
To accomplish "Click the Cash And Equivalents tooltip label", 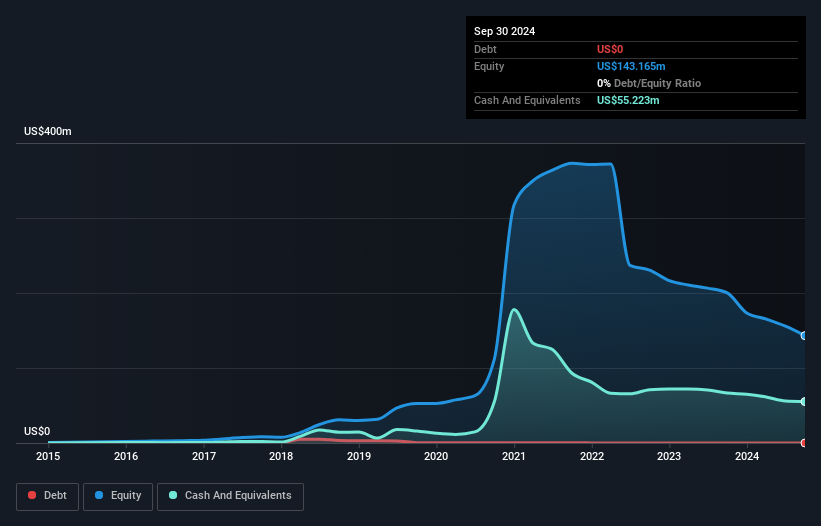I will coord(527,100).
